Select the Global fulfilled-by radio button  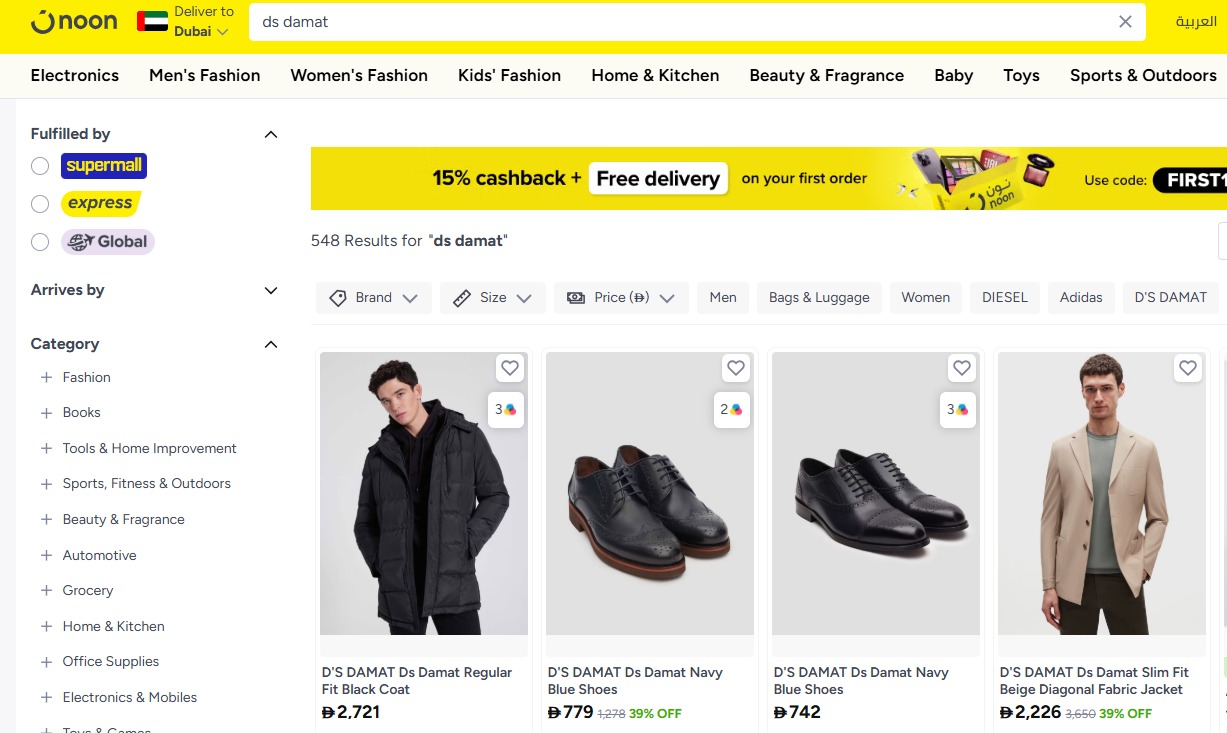(40, 242)
